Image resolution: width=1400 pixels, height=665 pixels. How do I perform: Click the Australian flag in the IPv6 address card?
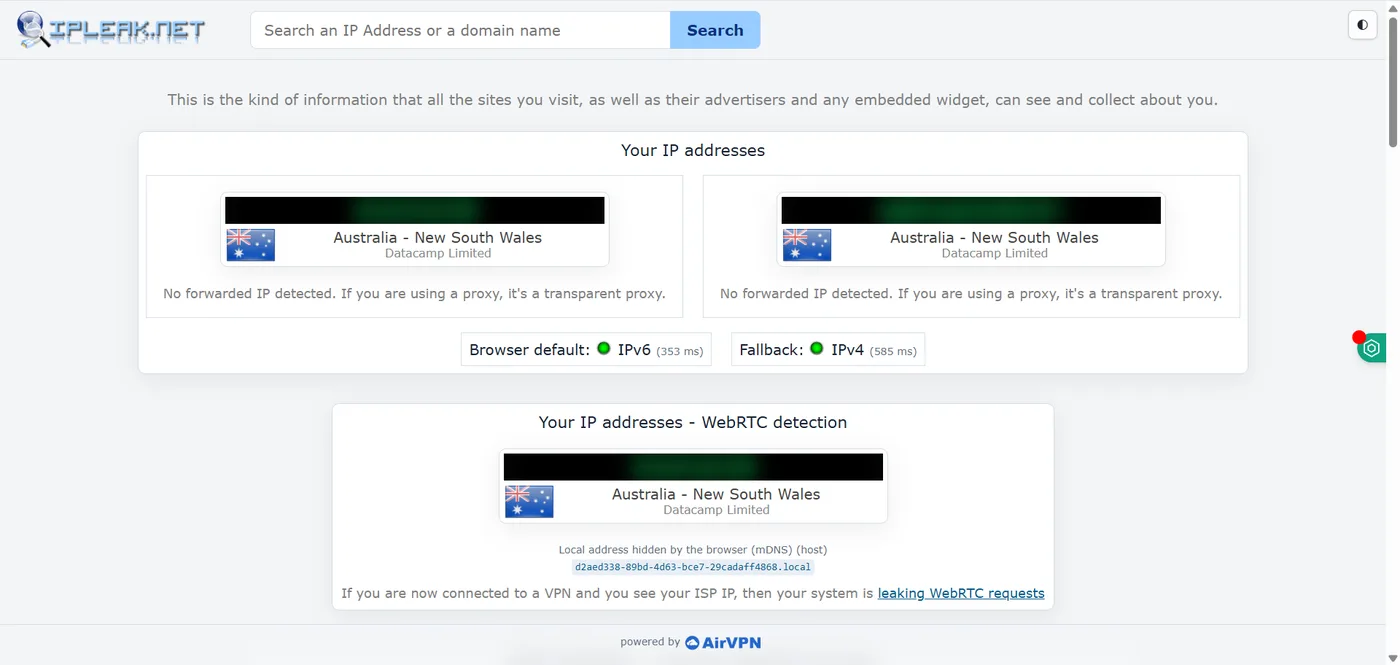click(250, 245)
